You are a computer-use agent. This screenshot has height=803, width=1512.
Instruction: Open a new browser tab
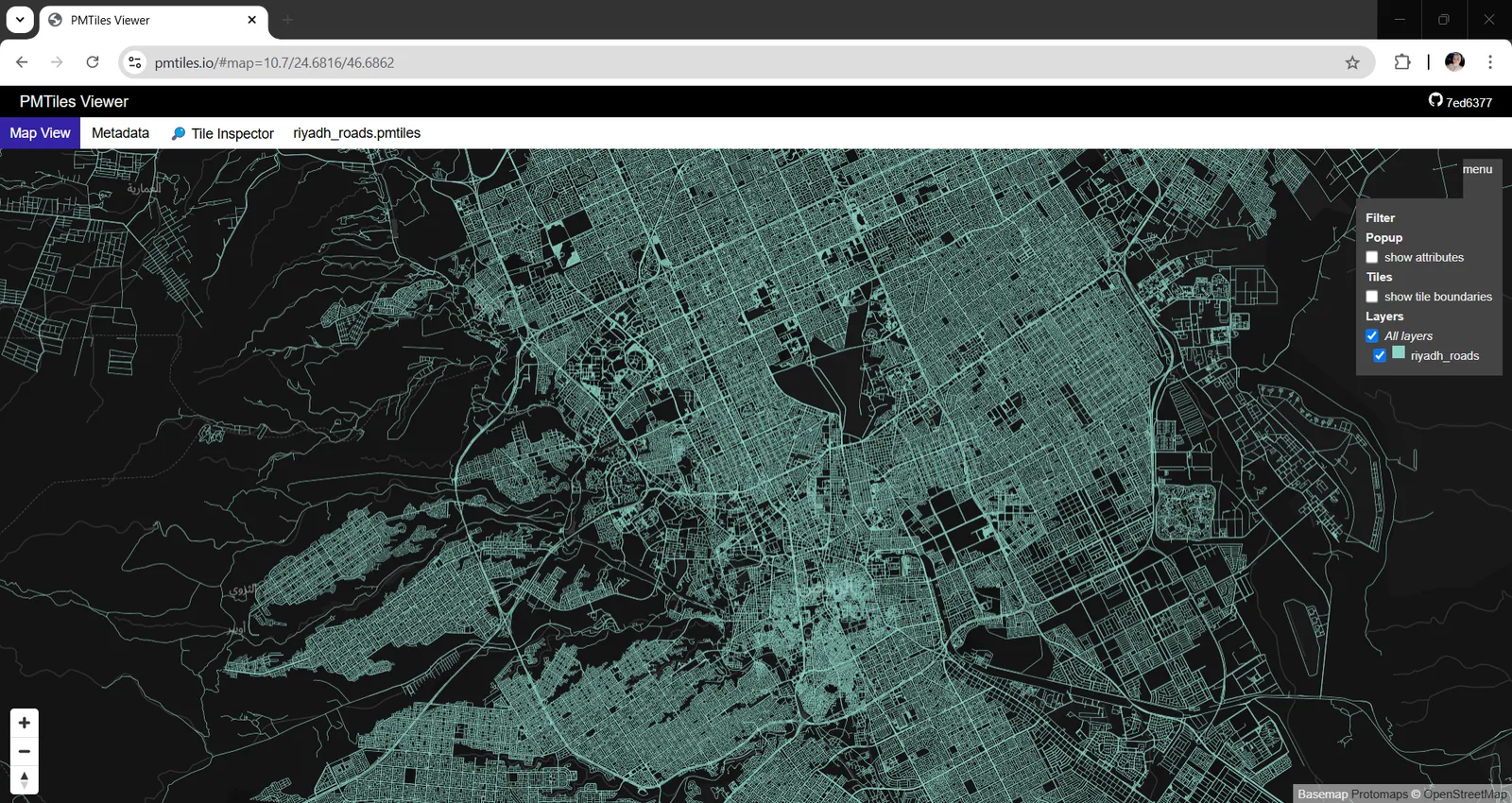pos(288,20)
